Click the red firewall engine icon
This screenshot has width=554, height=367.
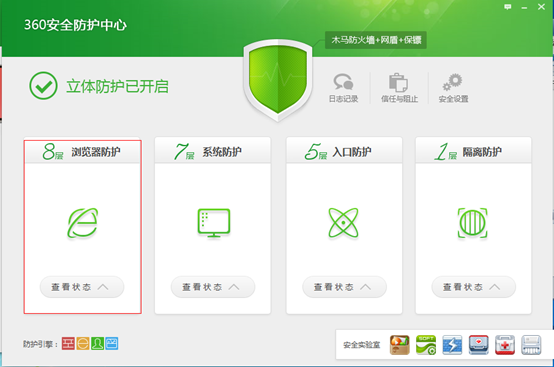68,343
